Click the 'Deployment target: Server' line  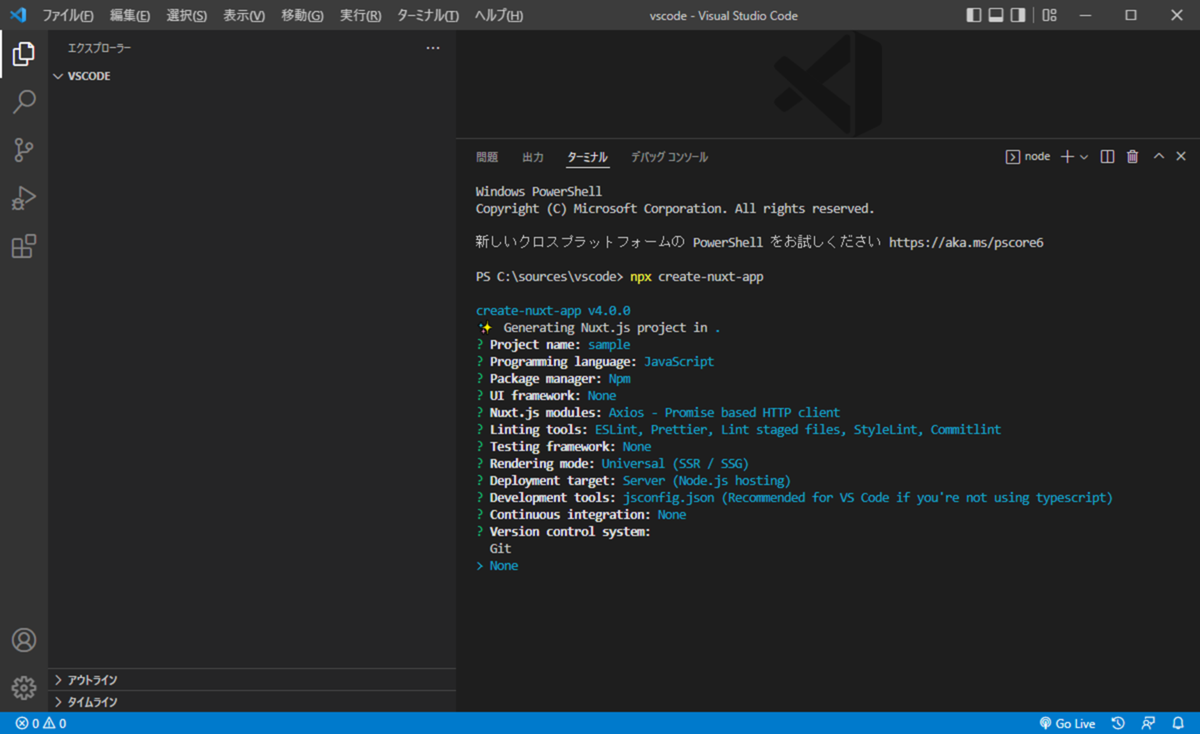click(633, 481)
